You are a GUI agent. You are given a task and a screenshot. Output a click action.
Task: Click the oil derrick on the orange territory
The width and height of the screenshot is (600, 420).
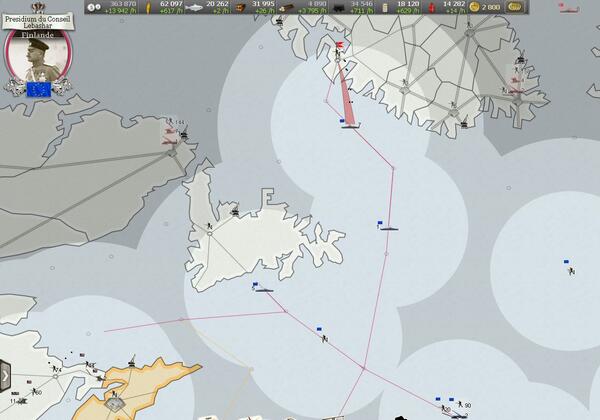(132, 361)
